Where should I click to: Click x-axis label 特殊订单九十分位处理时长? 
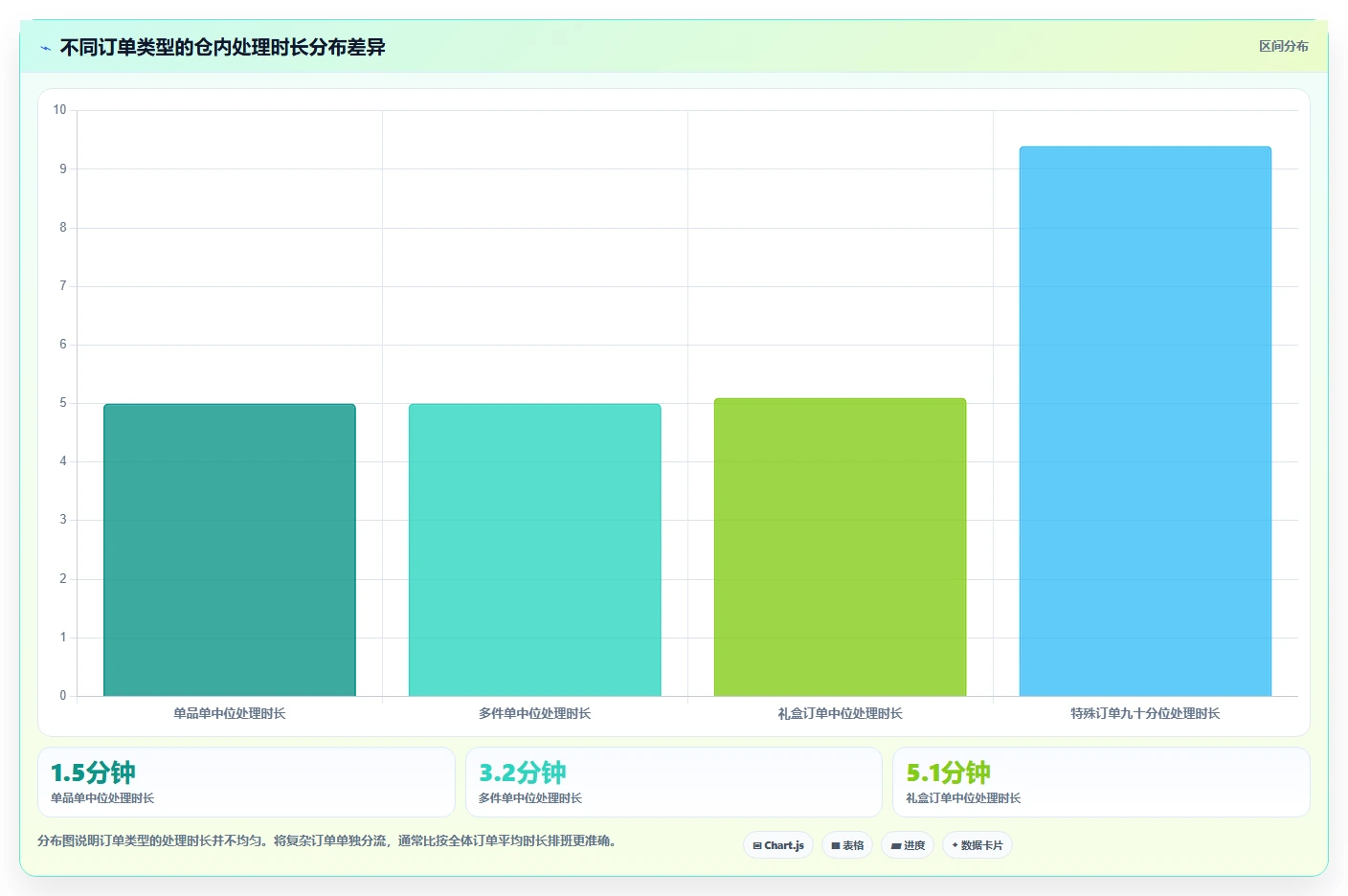pos(1145,713)
